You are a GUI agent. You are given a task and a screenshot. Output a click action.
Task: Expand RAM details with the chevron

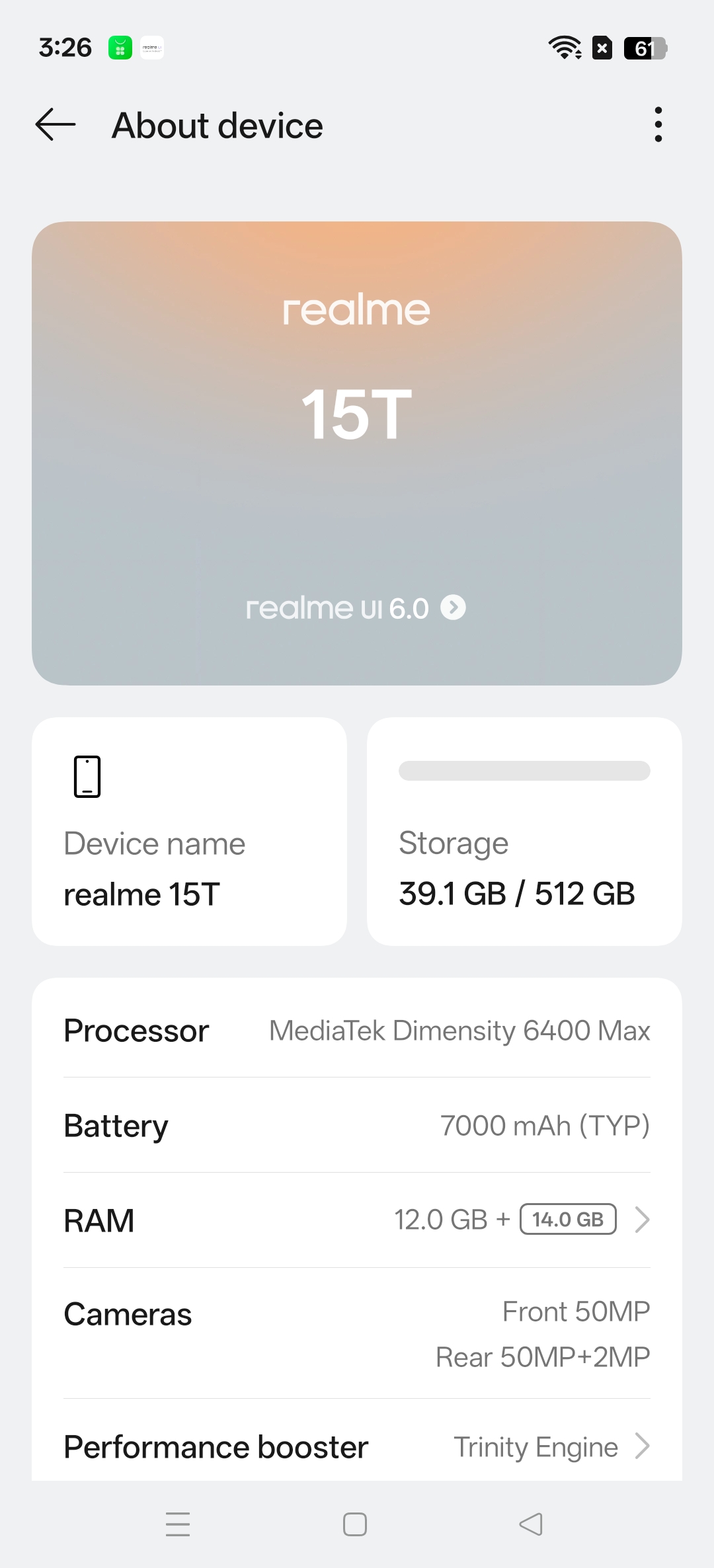(x=642, y=1220)
